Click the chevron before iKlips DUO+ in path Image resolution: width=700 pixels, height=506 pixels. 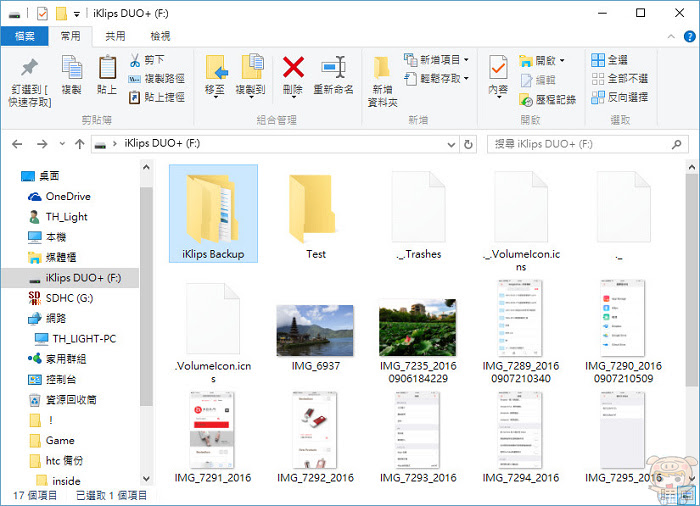coord(115,144)
